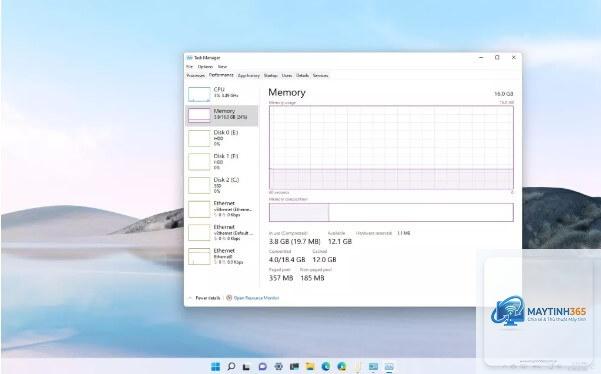Image resolution: width=601 pixels, height=374 pixels.
Task: Minimize the Task Manager window
Action: click(481, 57)
